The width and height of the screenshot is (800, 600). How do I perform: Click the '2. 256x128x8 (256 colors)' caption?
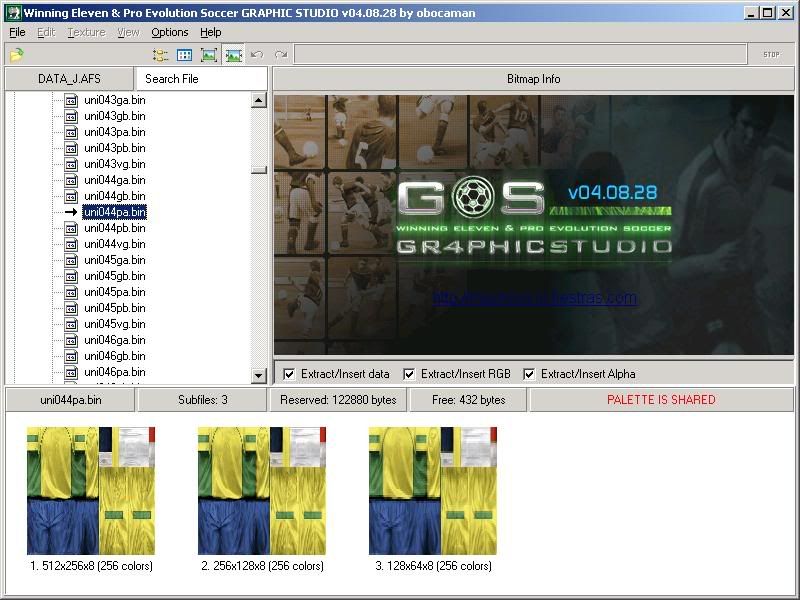click(x=262, y=566)
